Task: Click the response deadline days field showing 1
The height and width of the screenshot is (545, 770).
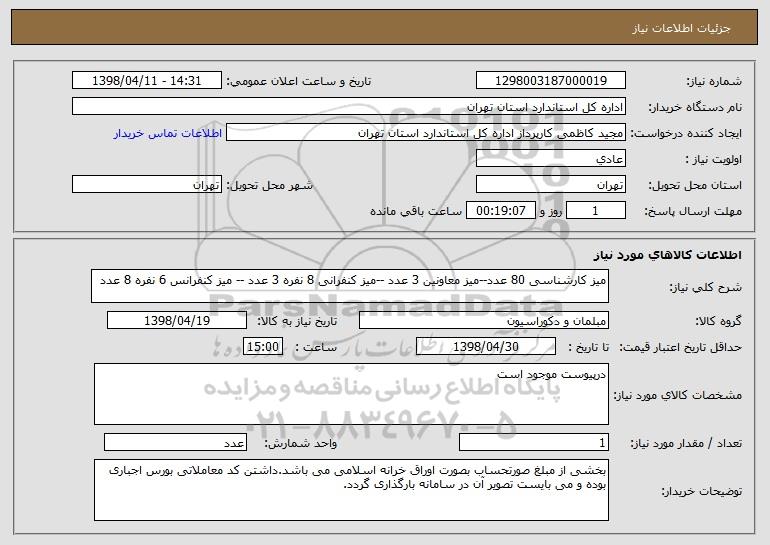Action: click(x=596, y=210)
